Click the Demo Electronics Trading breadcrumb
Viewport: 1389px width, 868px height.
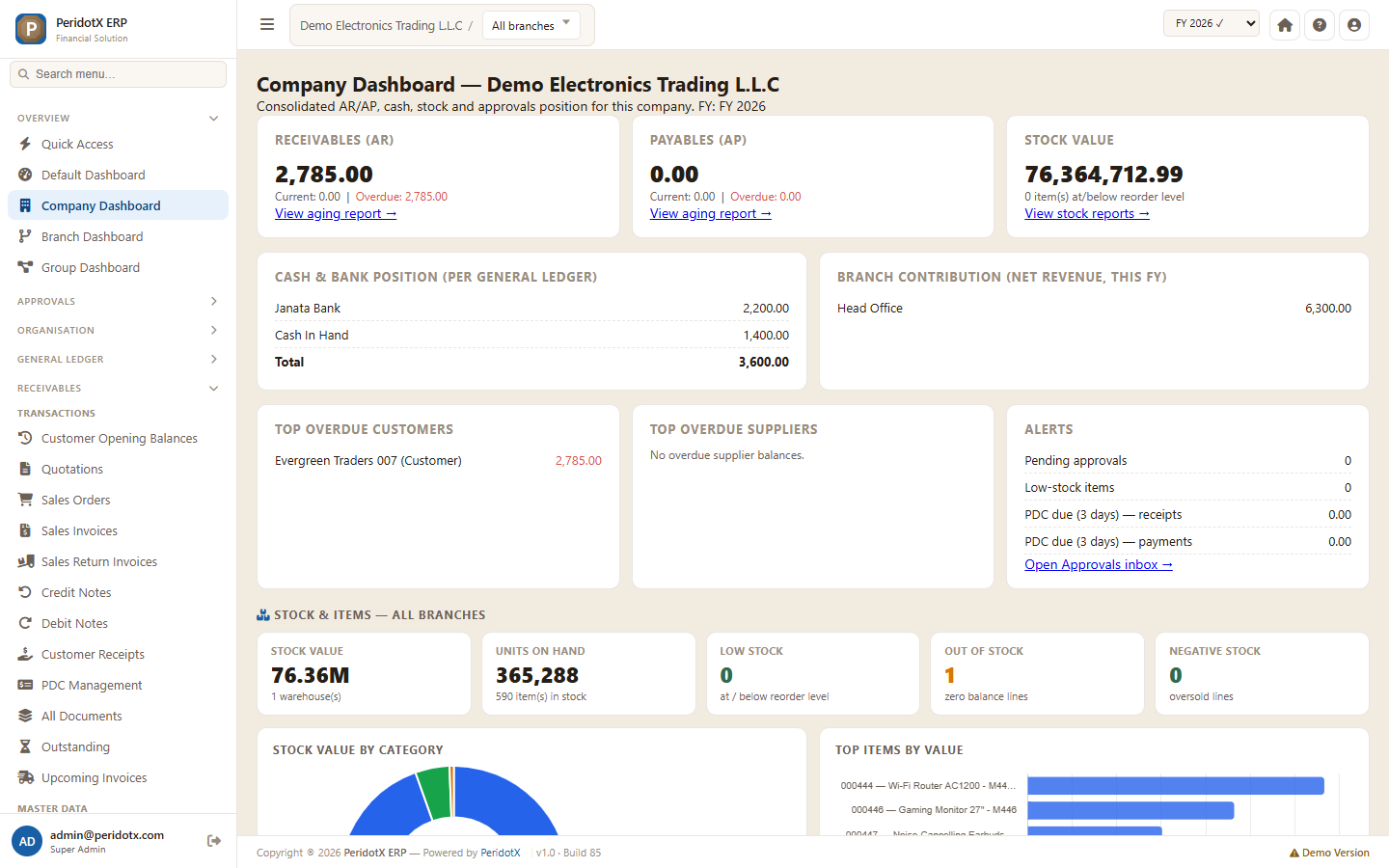[x=381, y=26]
